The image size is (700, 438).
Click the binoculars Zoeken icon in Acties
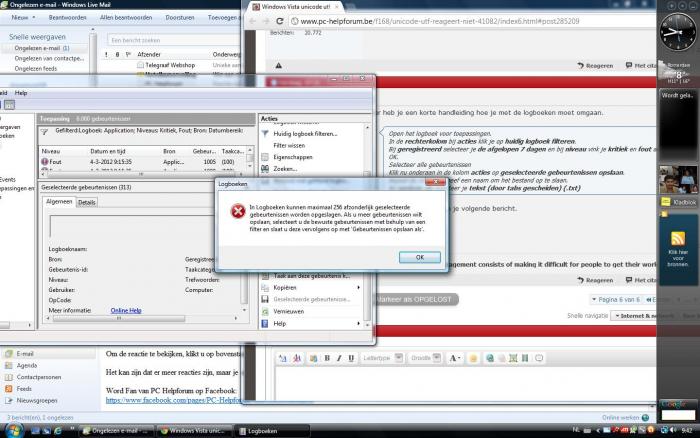tap(265, 169)
